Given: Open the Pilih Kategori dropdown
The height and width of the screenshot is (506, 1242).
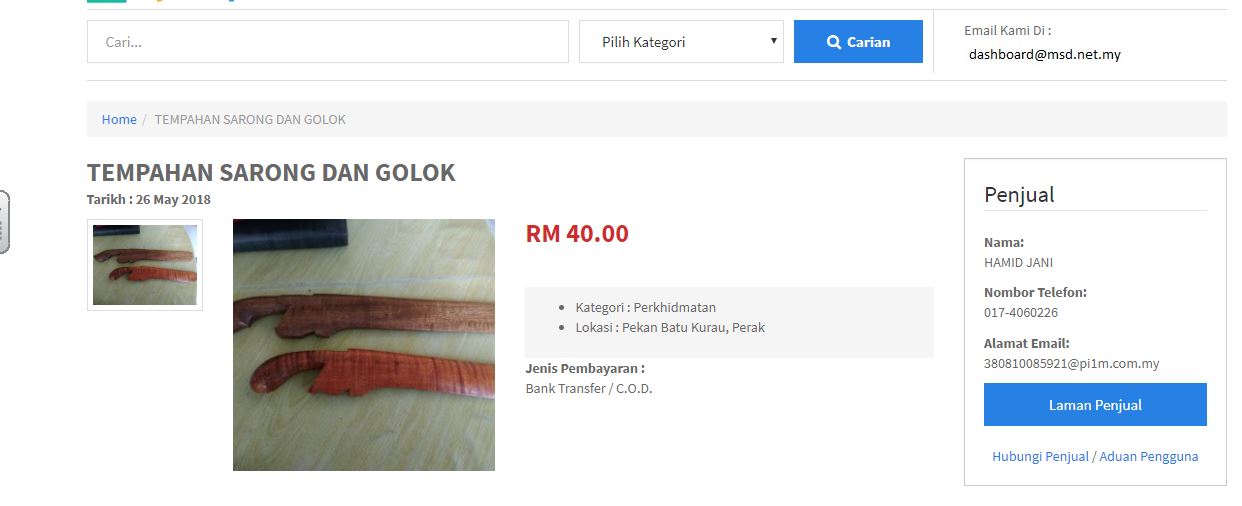Looking at the screenshot, I should point(681,42).
